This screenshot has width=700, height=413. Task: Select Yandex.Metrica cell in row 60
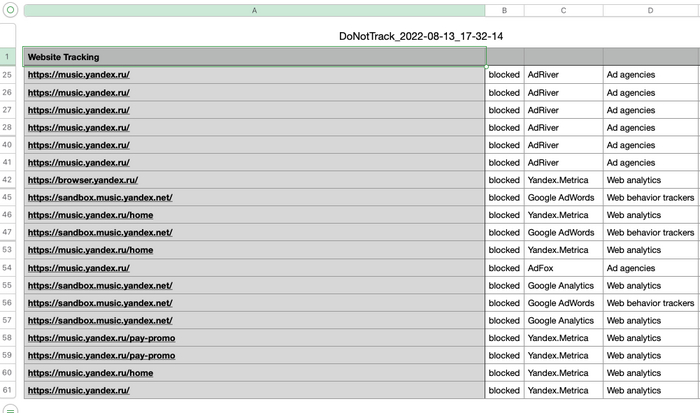(x=563, y=373)
